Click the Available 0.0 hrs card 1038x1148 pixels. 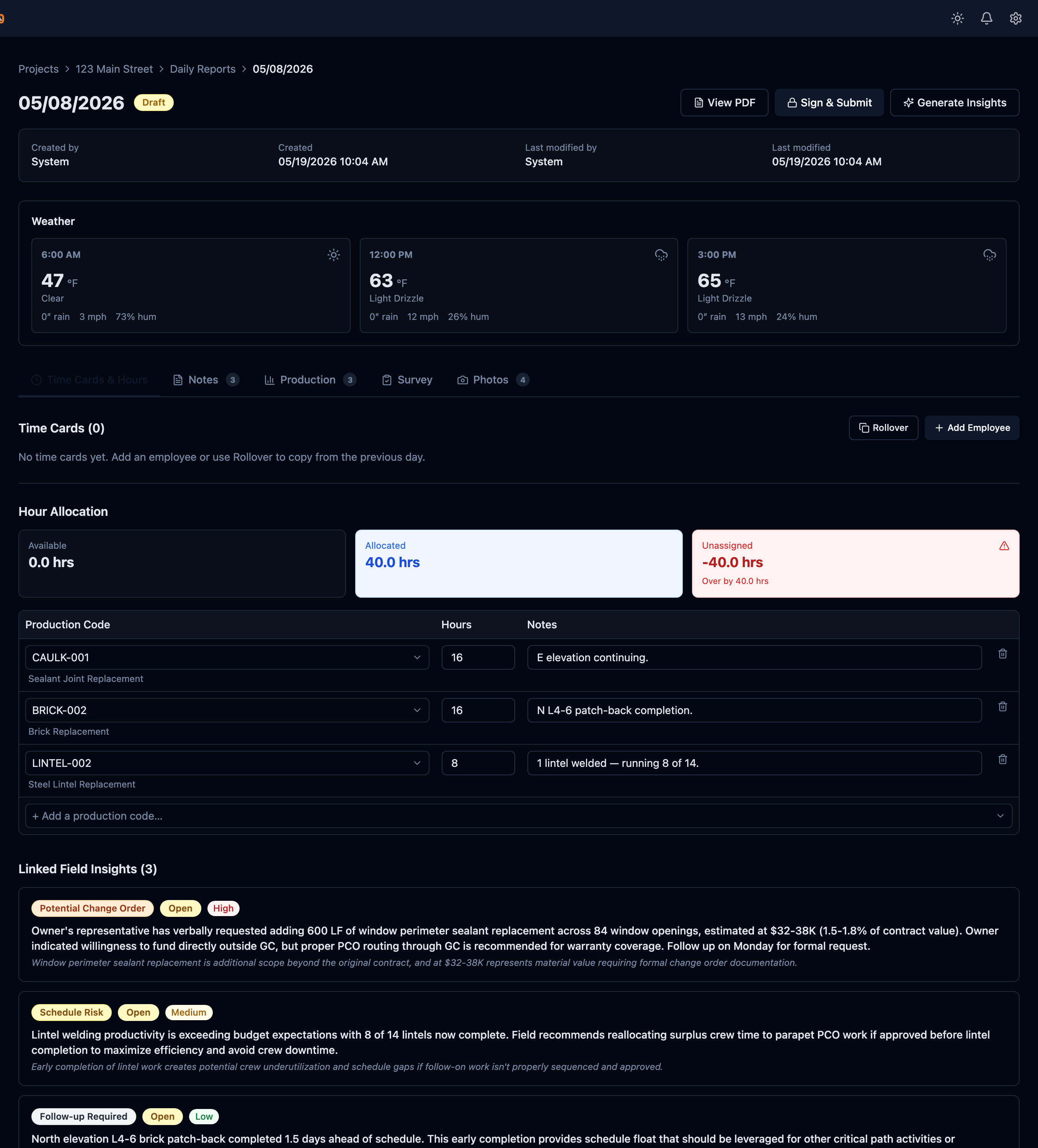point(182,564)
